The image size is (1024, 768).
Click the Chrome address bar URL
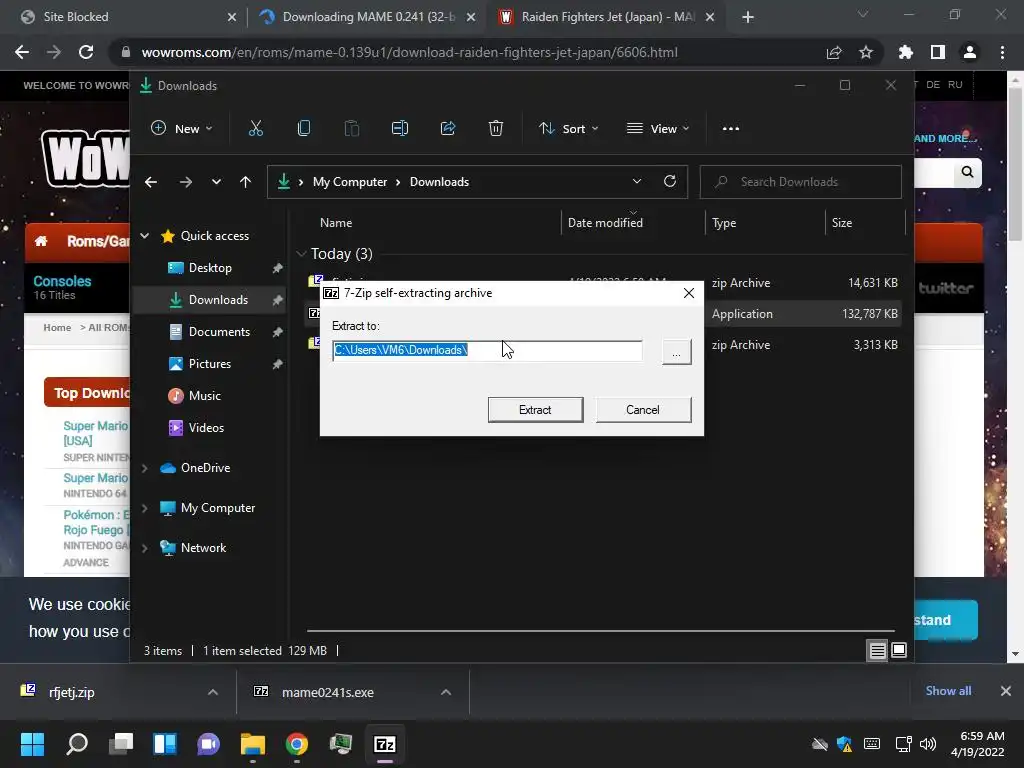(x=409, y=52)
